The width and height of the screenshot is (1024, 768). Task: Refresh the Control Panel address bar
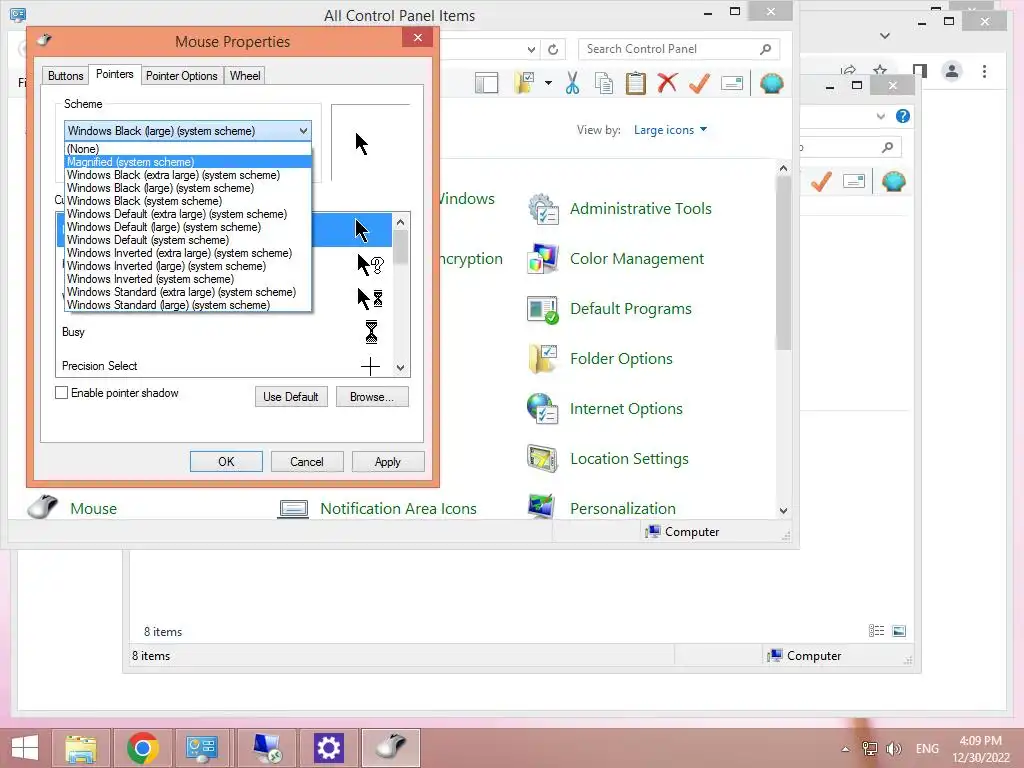[x=553, y=49]
